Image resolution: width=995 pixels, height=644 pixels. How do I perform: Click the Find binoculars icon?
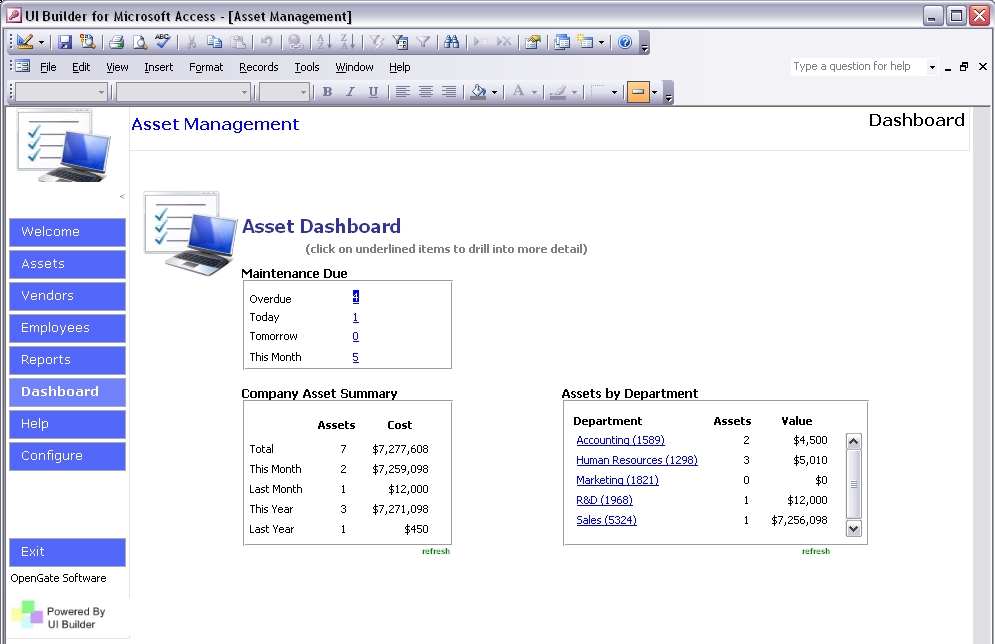[451, 42]
